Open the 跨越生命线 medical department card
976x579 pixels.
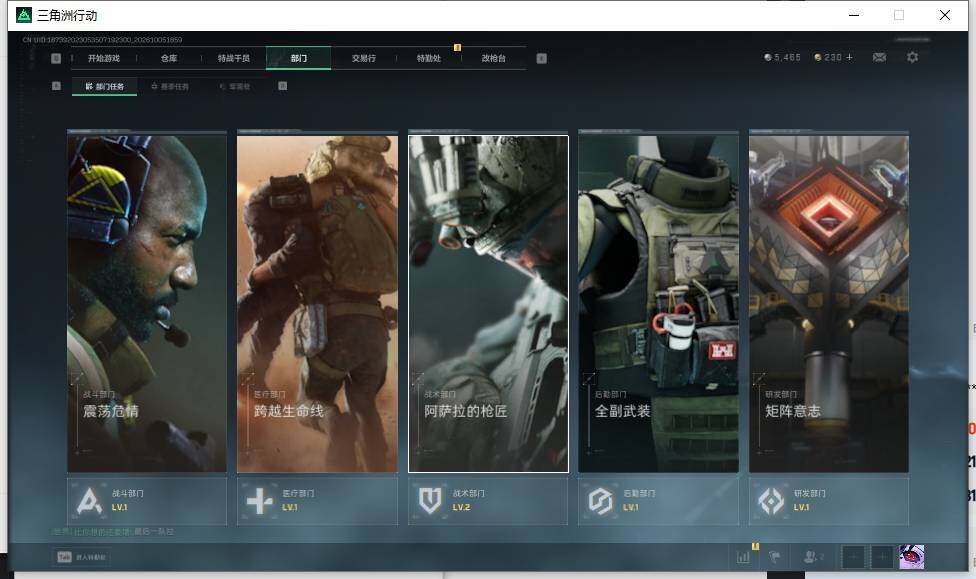(317, 303)
